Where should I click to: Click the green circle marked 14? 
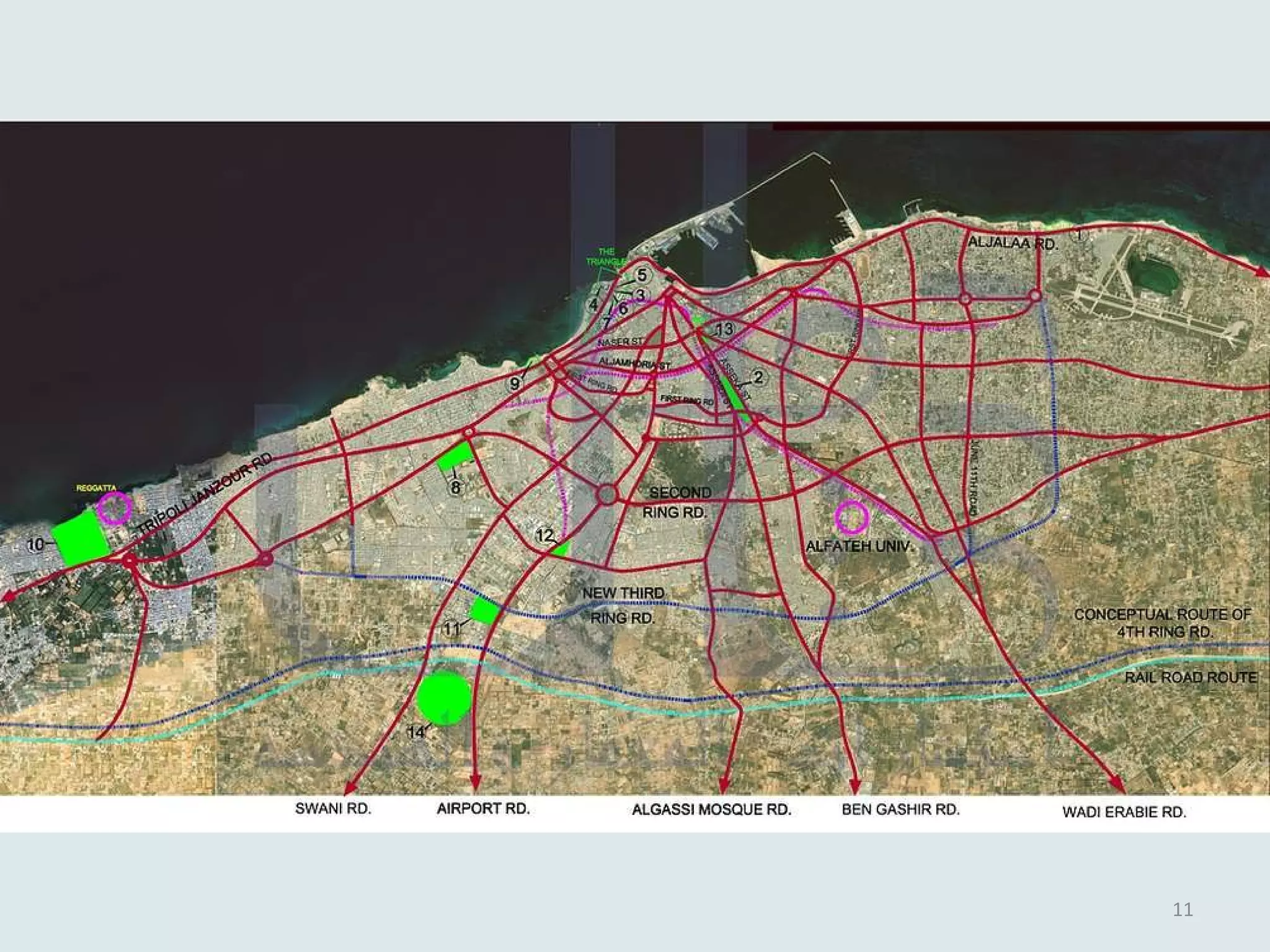(x=443, y=698)
